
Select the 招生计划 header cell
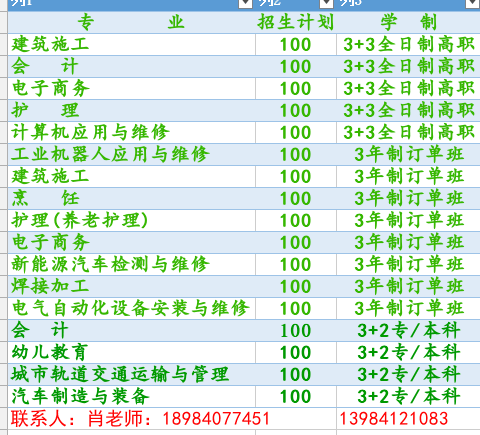pos(296,22)
